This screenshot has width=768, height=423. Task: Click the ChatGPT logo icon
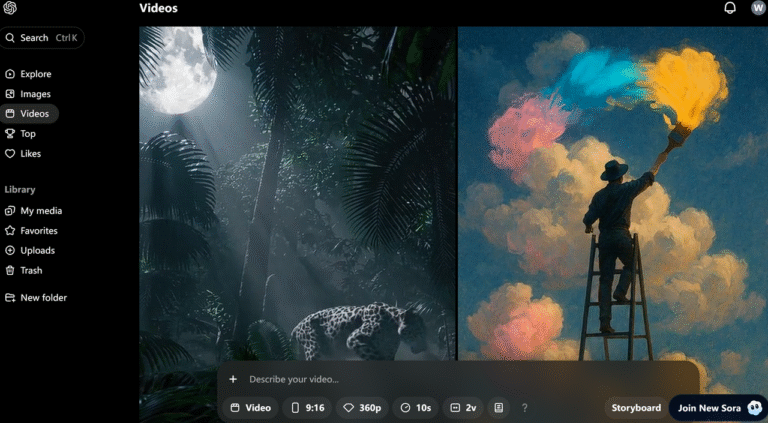10,8
